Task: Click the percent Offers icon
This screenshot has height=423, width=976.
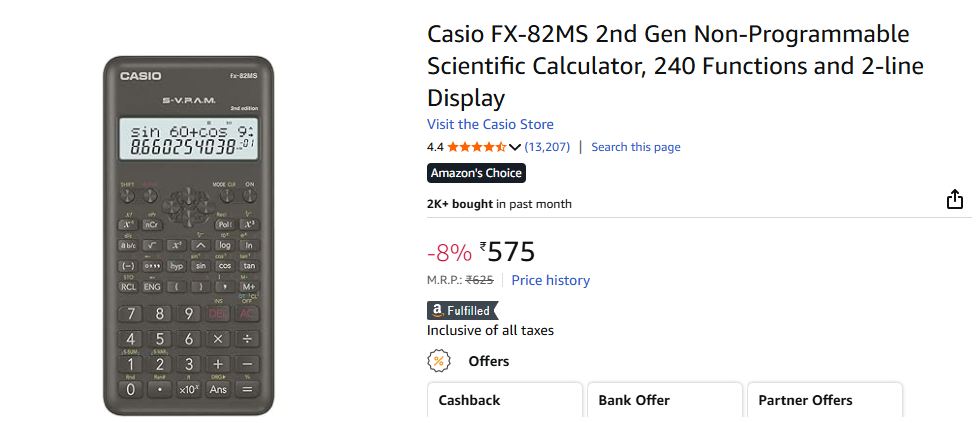Action: [439, 361]
